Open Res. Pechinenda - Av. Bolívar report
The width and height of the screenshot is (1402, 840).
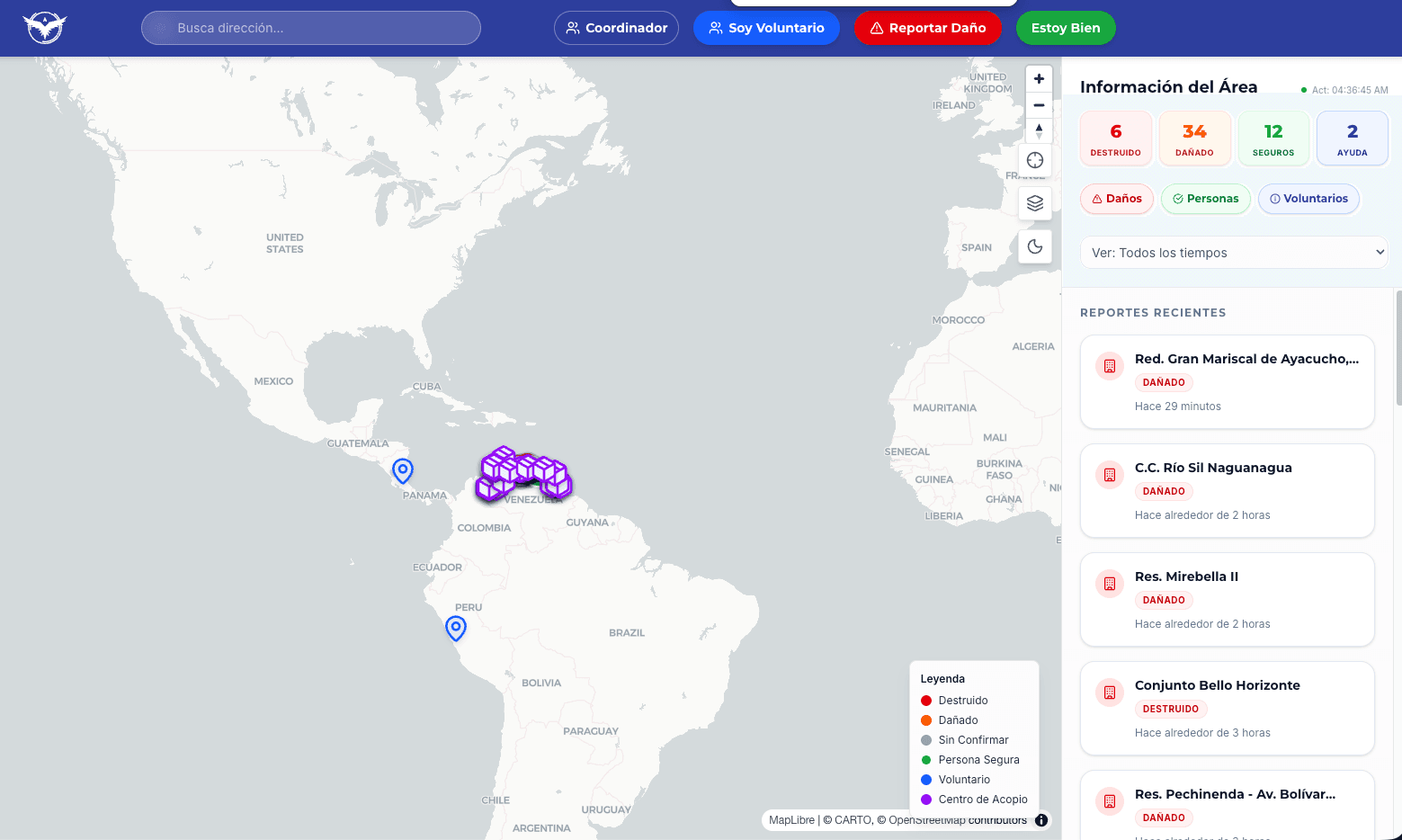[1228, 805]
